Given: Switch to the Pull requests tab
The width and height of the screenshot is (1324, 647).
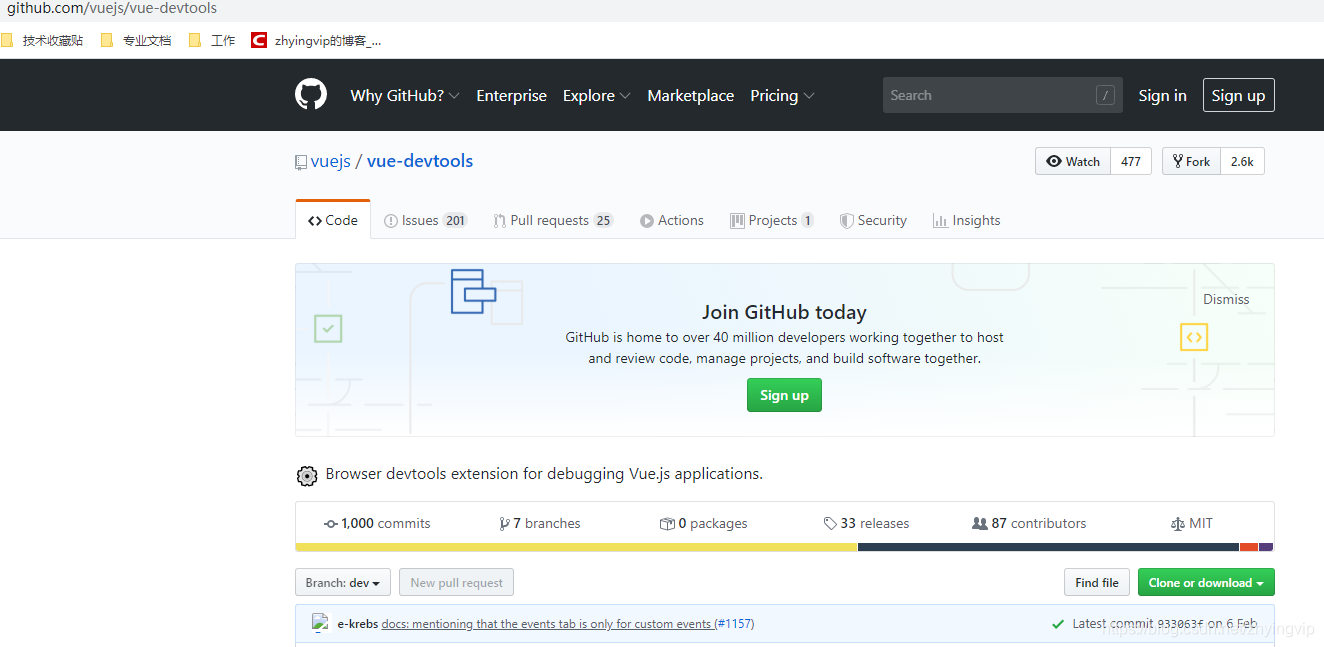Looking at the screenshot, I should (x=552, y=220).
